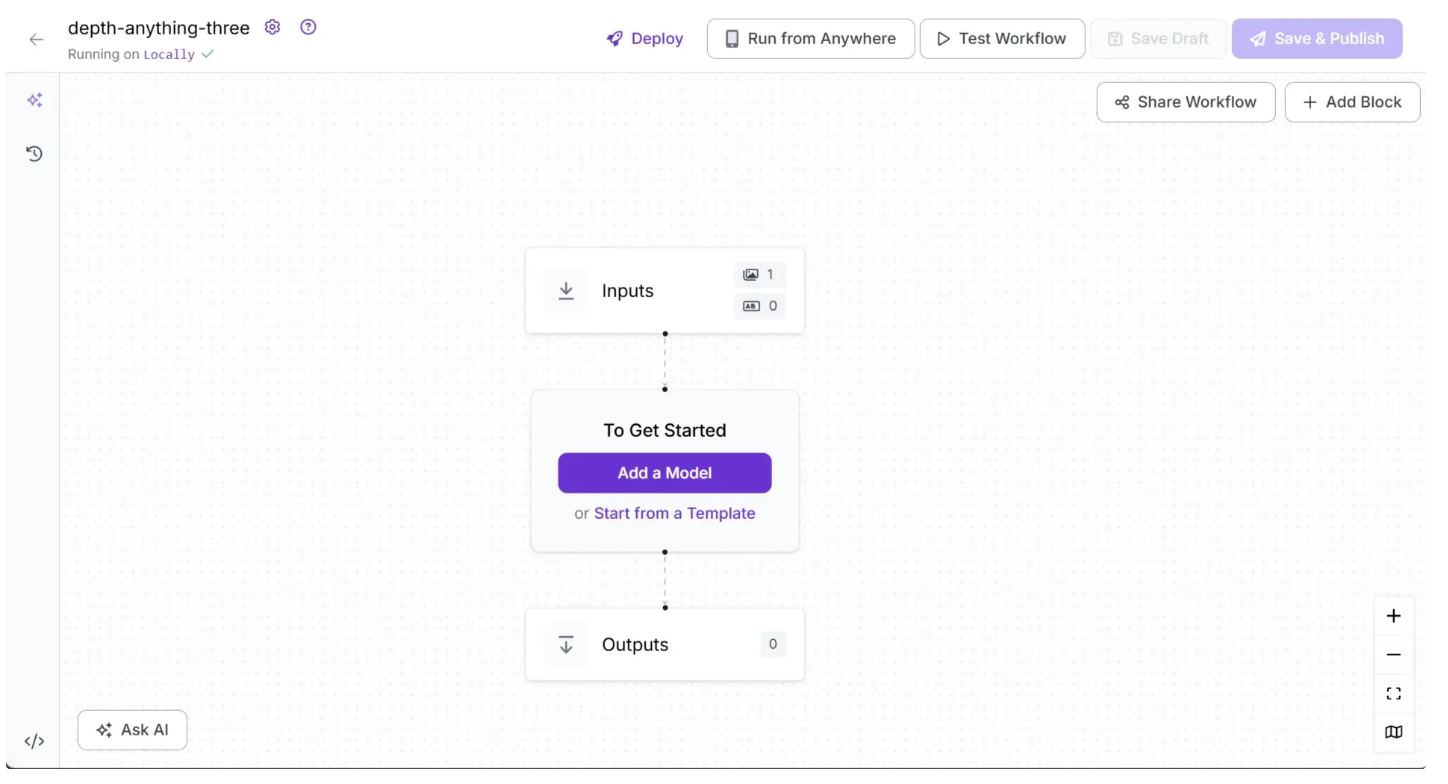
Task: Open the AI sparkle sidebar icon
Action: [35, 100]
